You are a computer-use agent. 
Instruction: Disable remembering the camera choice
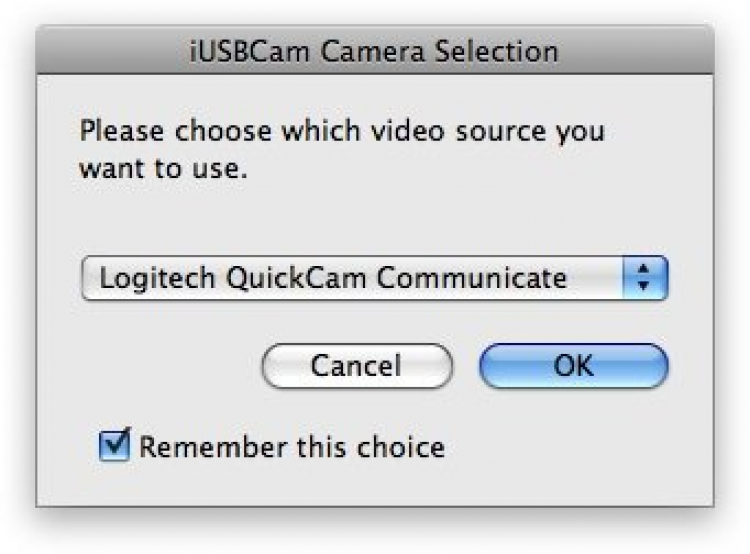116,445
